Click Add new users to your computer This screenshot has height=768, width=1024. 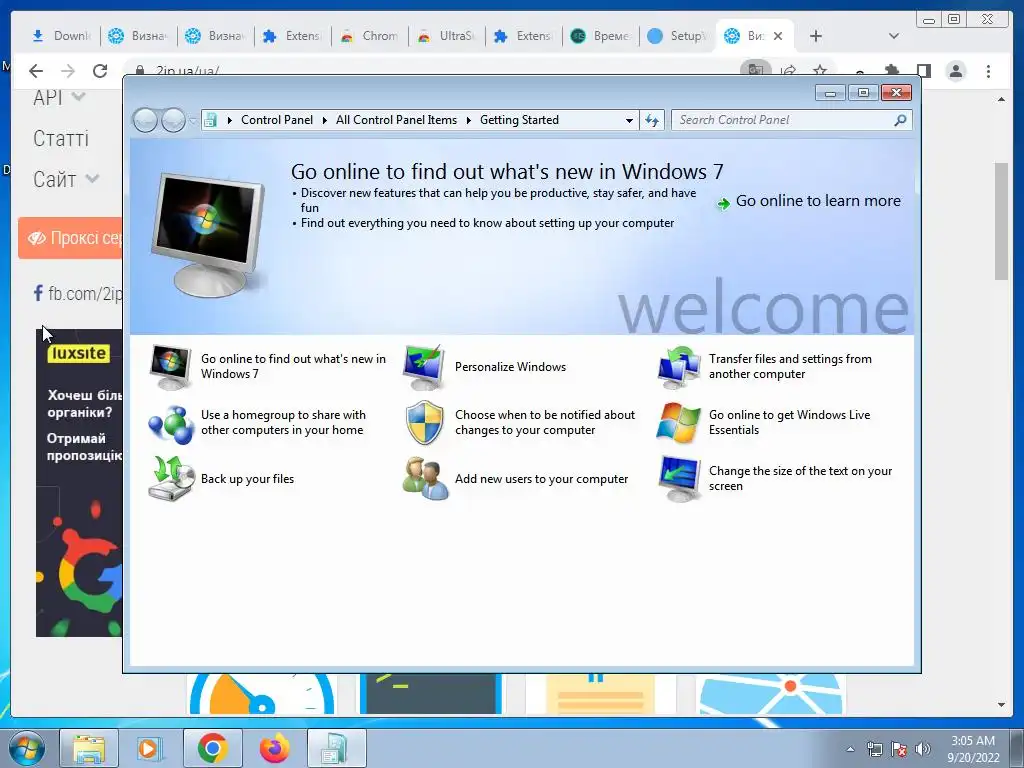pyautogui.click(x=541, y=479)
